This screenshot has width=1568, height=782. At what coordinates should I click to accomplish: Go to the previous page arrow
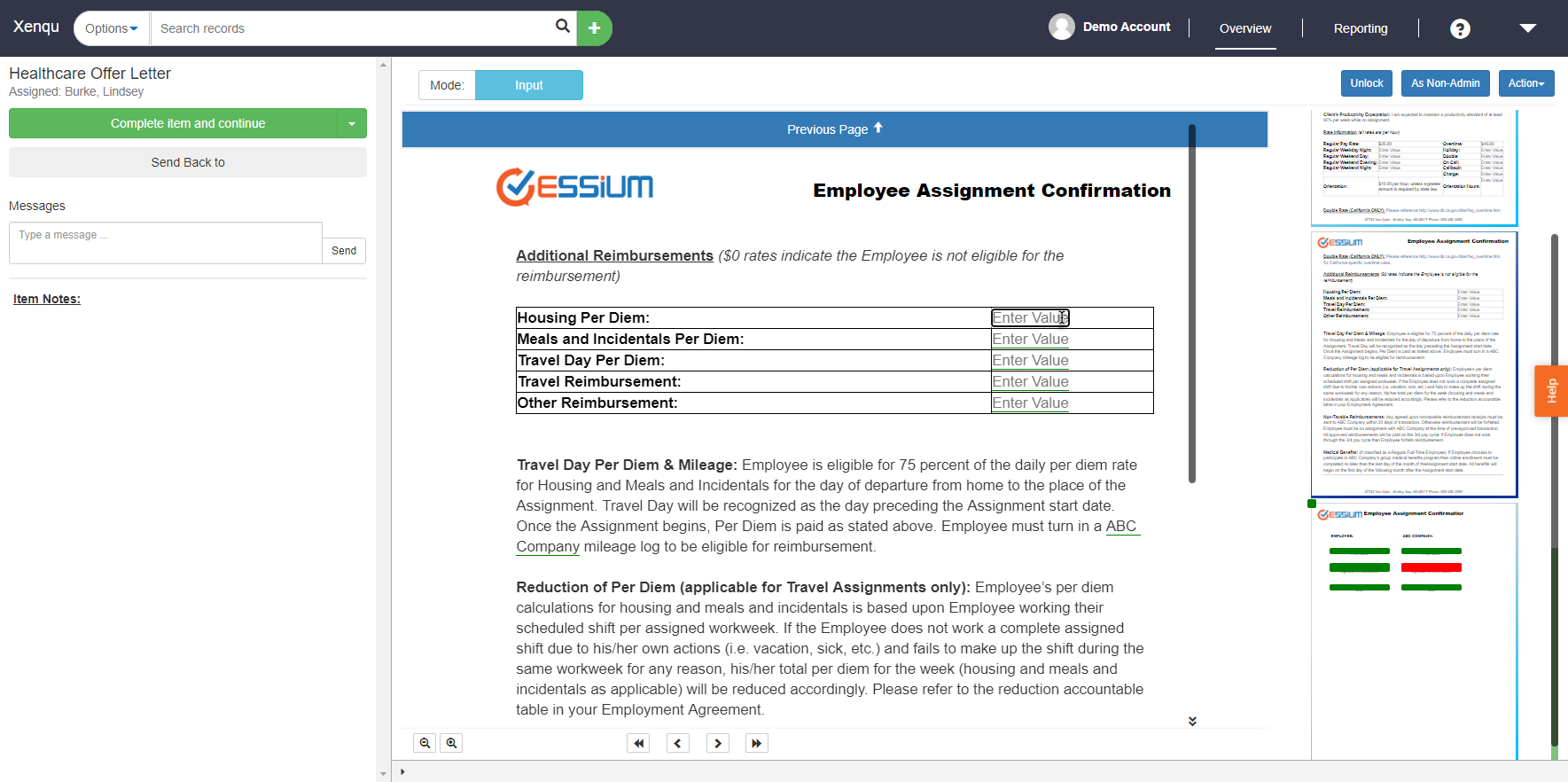678,743
